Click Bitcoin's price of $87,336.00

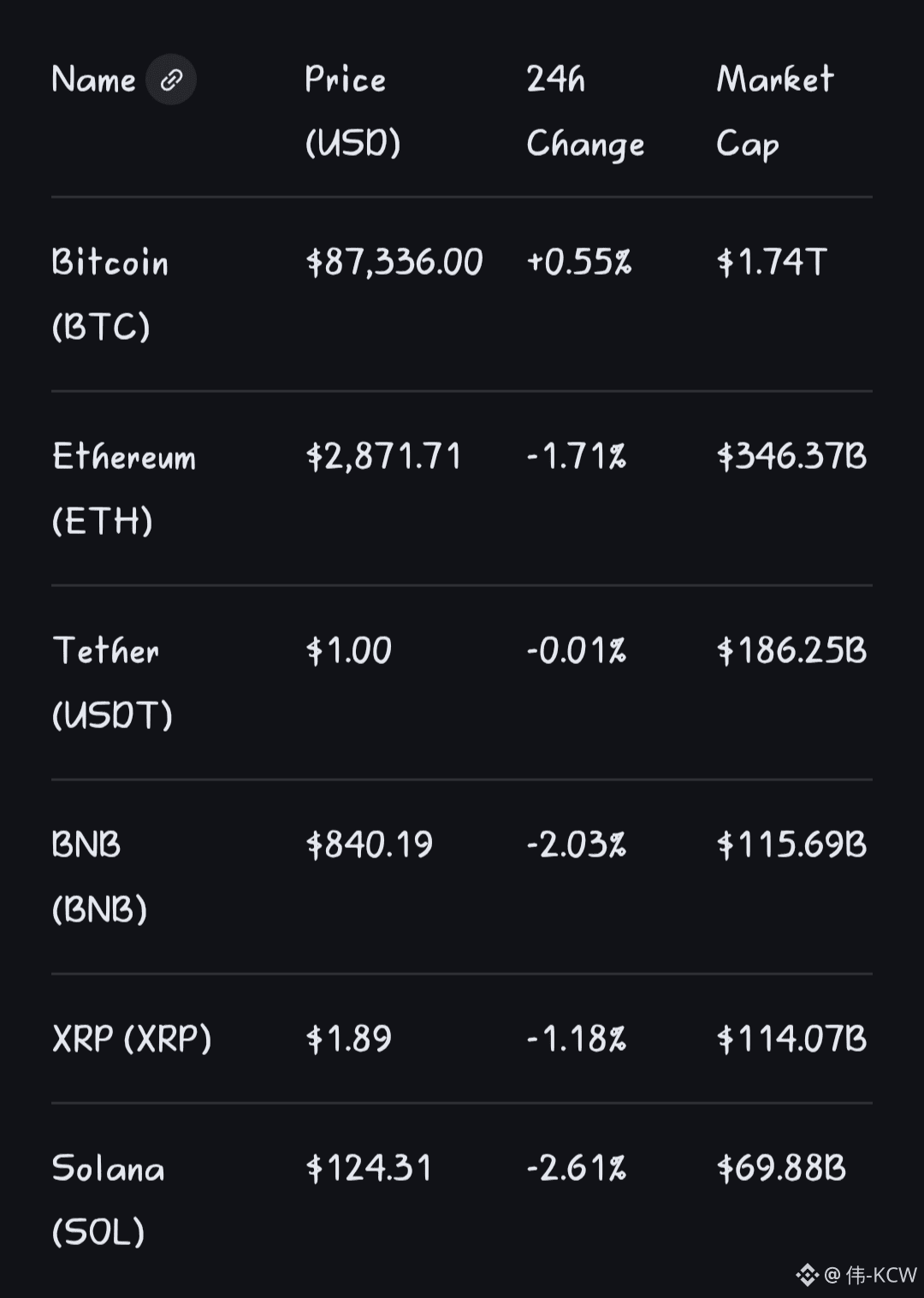(394, 262)
